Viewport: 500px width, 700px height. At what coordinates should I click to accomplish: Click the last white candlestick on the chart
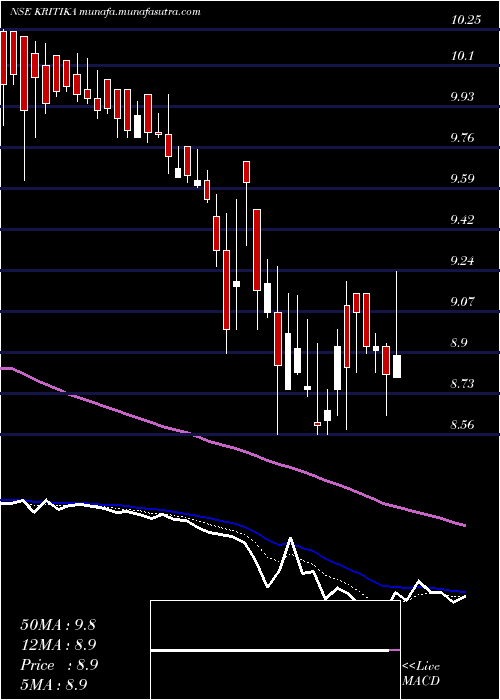(397, 367)
